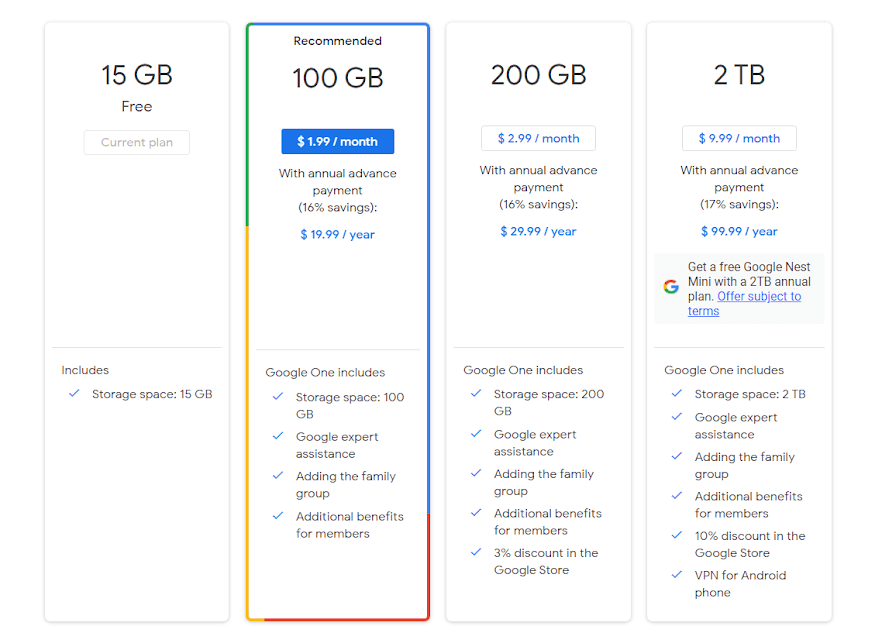882x633 pixels.
Task: Click checkmark beside Storage space: 15 GB
Action: tap(74, 394)
